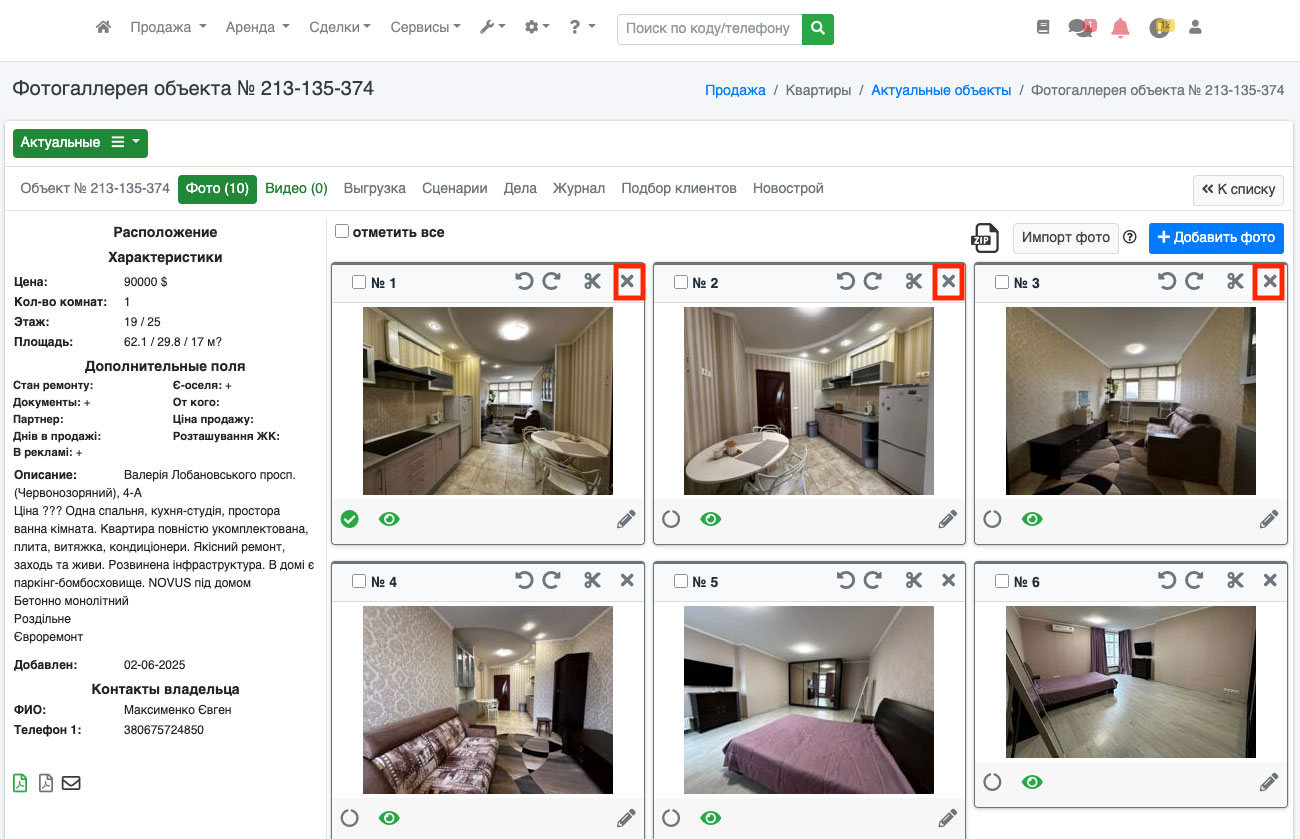Edit photo № 5 with pencil icon
The image size is (1300, 839).
click(x=947, y=818)
